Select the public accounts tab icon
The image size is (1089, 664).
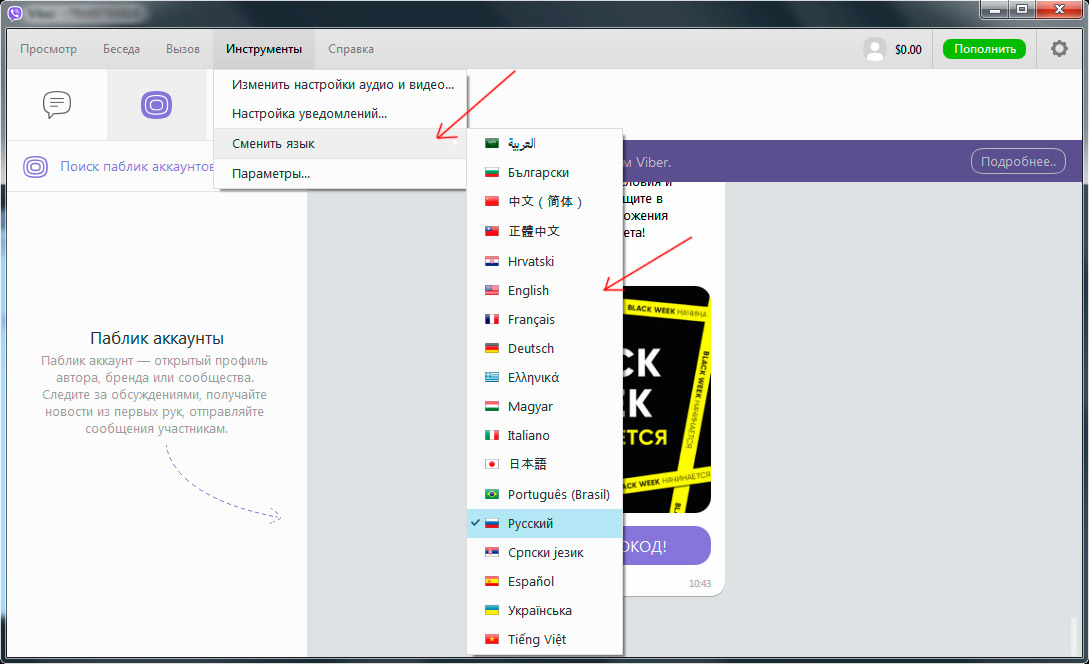156,105
